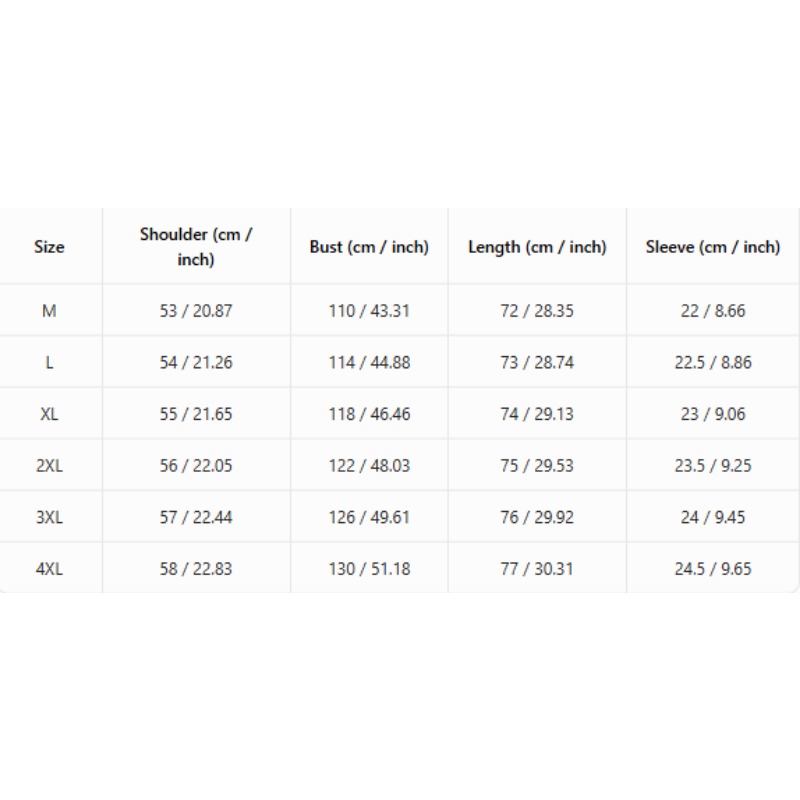Image resolution: width=800 pixels, height=800 pixels.
Task: Select the XL size row label
Action: pyautogui.click(x=49, y=414)
